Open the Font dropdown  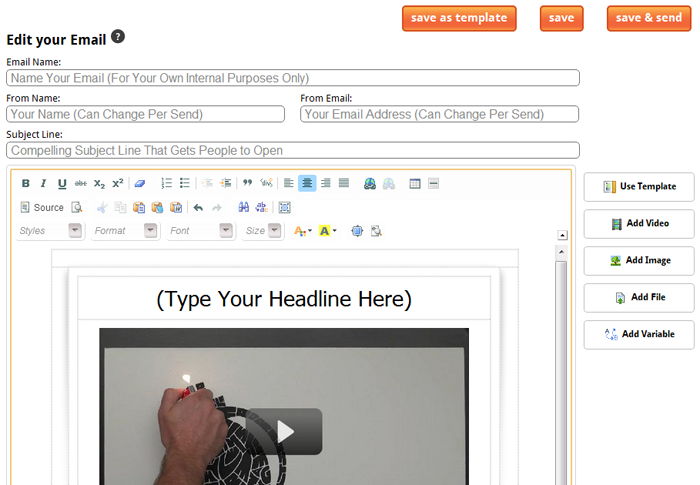[x=201, y=231]
